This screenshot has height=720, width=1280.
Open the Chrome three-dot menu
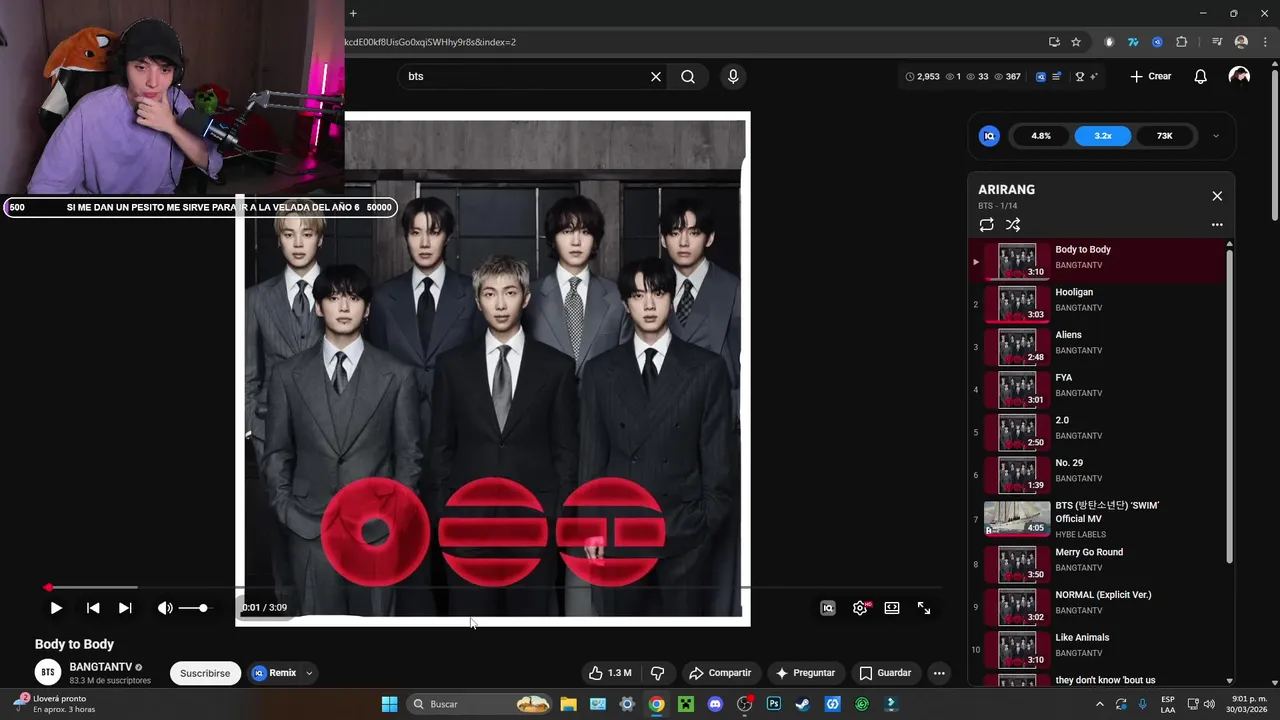1265,42
